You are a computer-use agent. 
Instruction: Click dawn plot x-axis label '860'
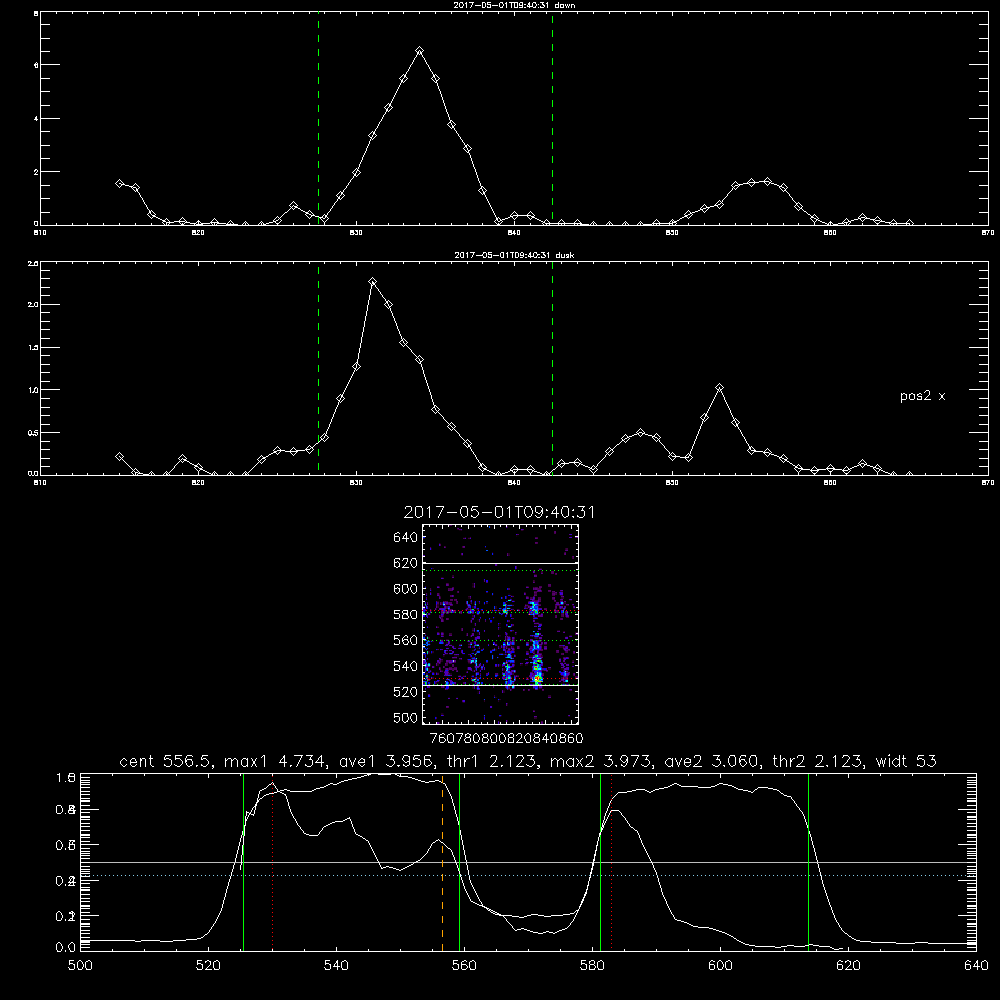(830, 233)
